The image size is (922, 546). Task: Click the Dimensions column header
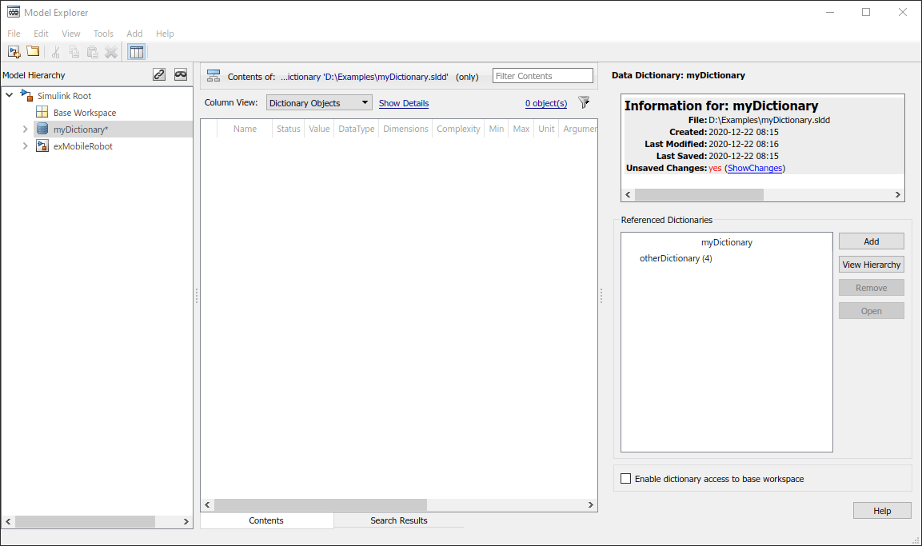406,129
